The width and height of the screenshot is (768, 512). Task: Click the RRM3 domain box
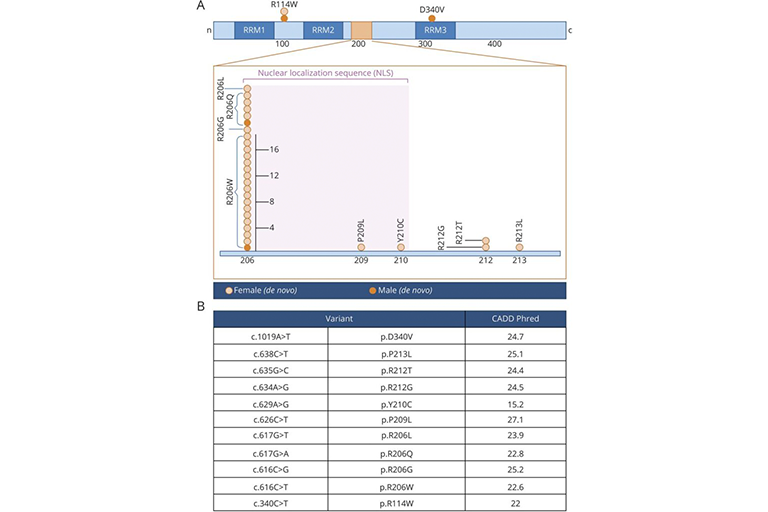click(x=435, y=30)
